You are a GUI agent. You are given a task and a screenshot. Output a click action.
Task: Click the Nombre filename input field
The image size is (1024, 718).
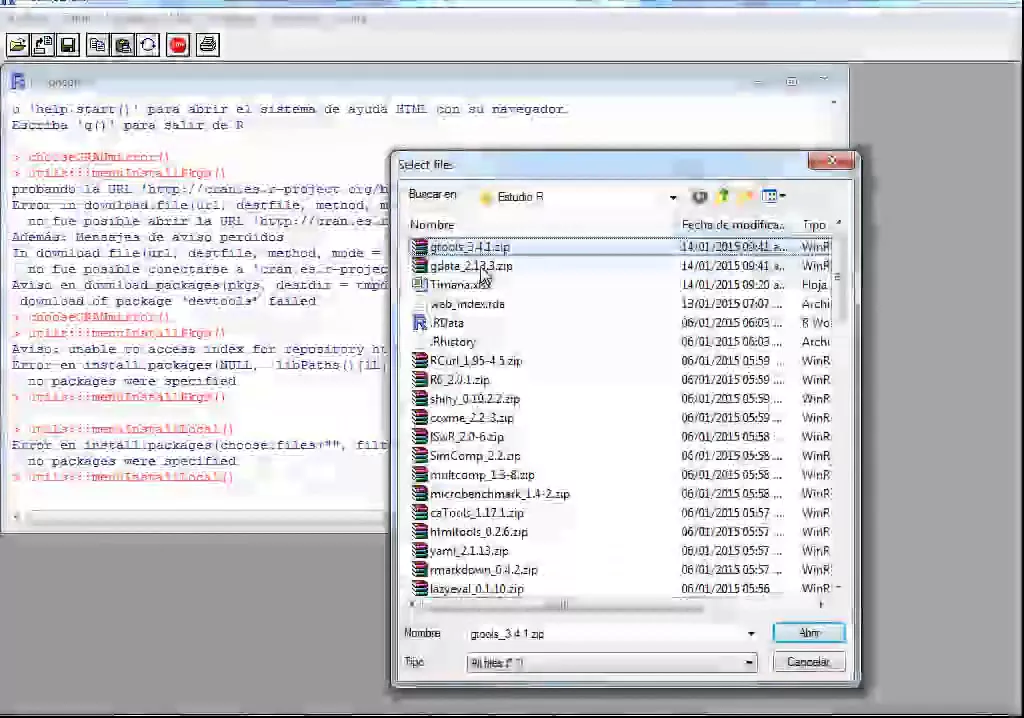click(605, 634)
